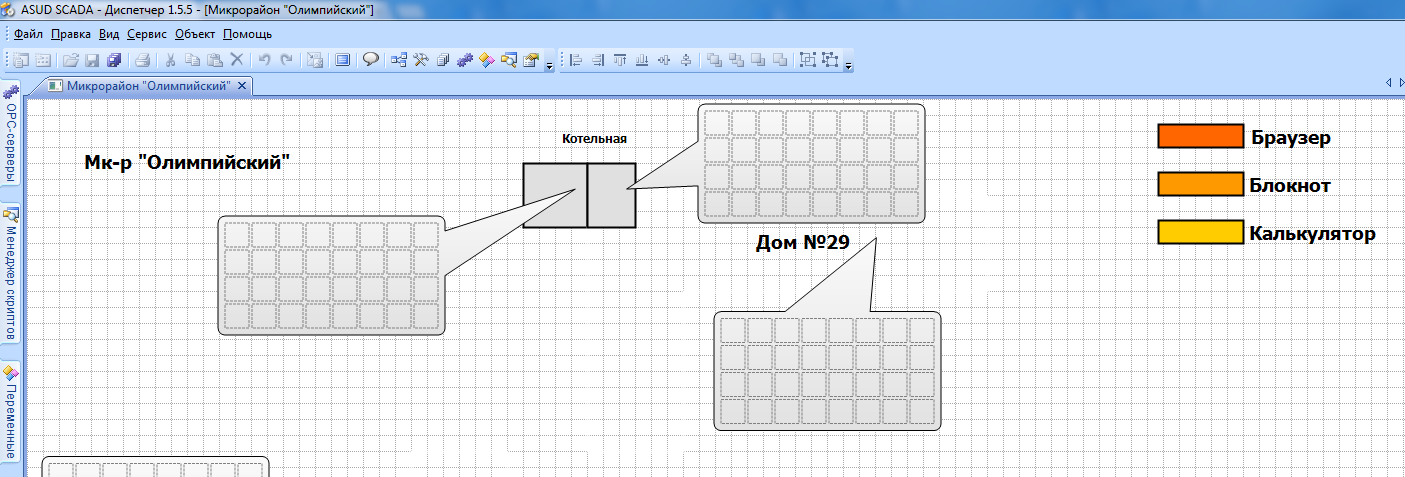Click the speech bubble toolbar icon
Screen dimensions: 1405x477
(370, 60)
